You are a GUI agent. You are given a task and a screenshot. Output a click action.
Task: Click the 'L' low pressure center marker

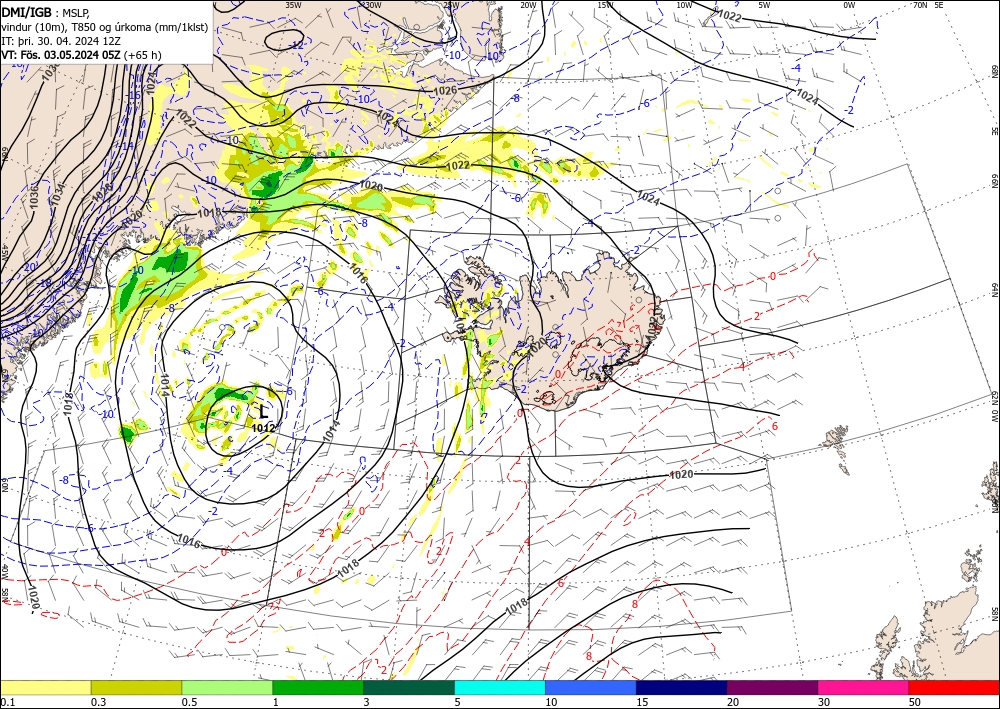(x=263, y=412)
